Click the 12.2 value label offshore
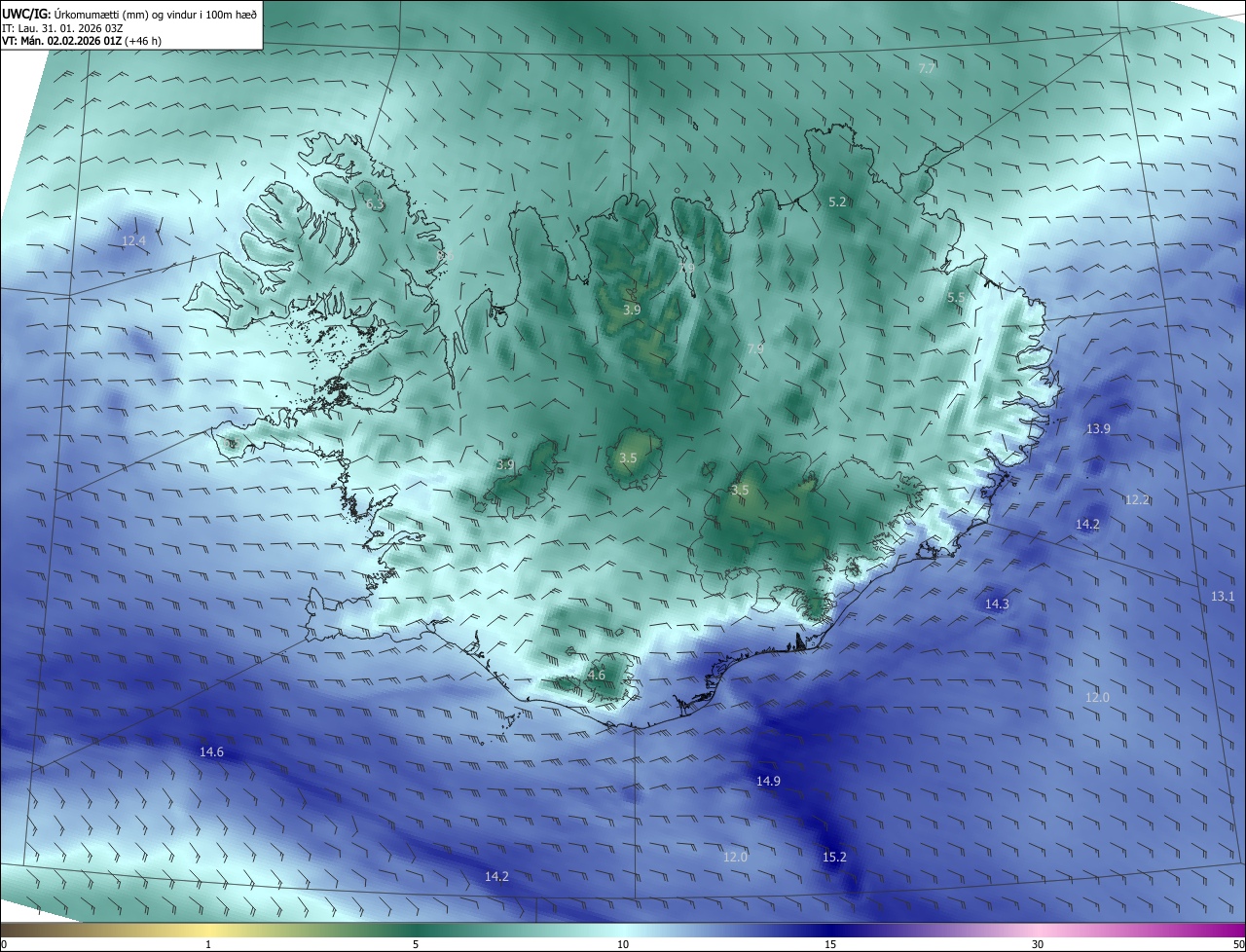Viewport: 1246px width, 952px height. (1137, 499)
